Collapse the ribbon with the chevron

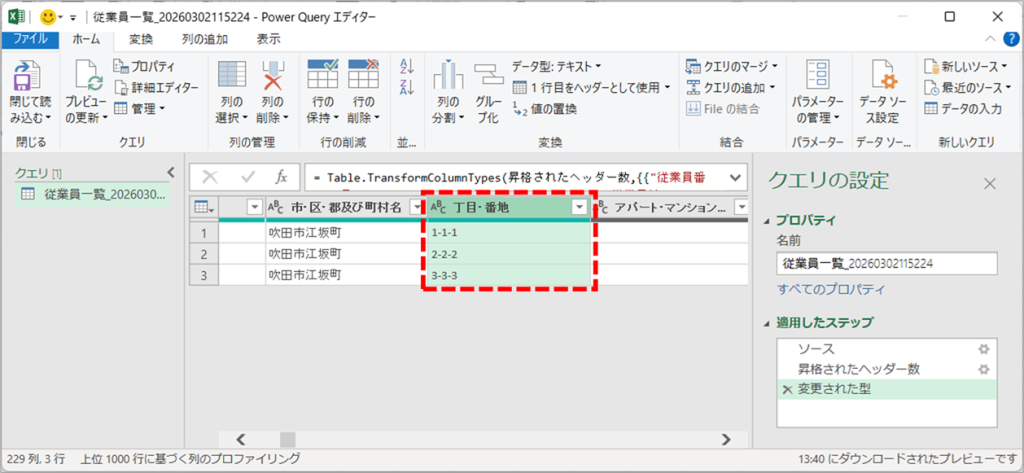point(991,39)
